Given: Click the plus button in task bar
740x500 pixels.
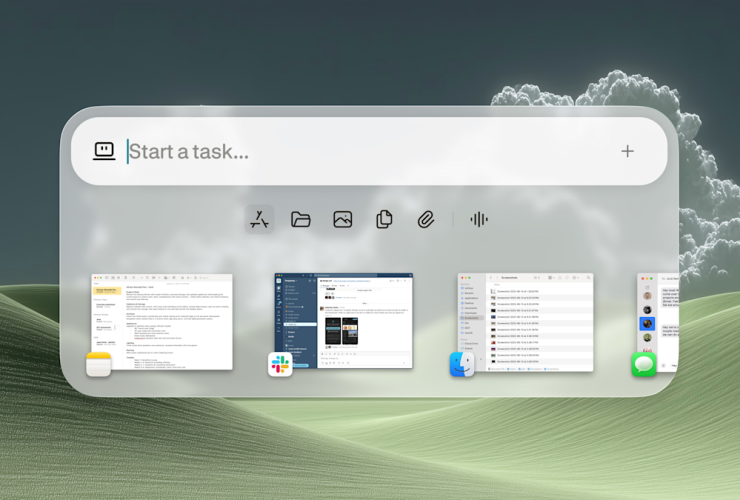Looking at the screenshot, I should tap(627, 151).
